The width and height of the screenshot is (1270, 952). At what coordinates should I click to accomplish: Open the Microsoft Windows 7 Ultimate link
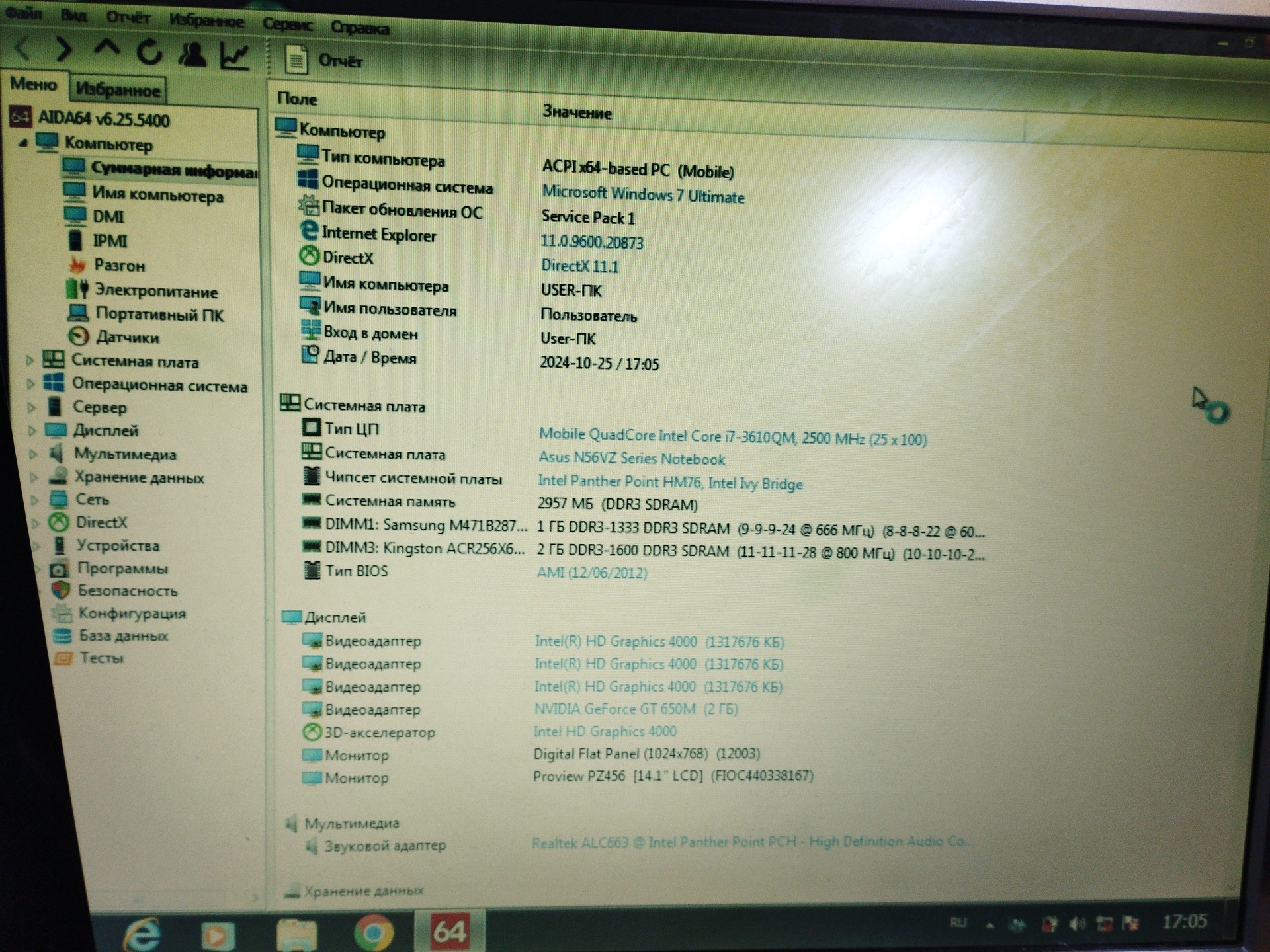click(x=643, y=195)
